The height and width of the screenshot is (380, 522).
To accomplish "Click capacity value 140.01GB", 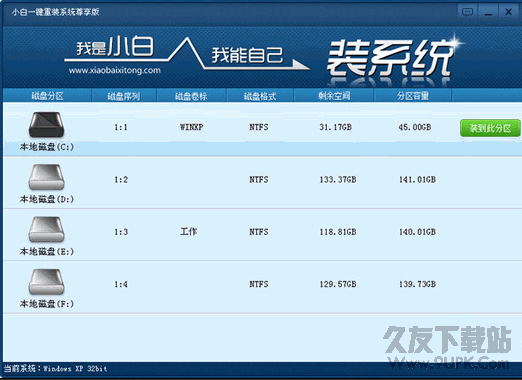I will click(x=417, y=232).
